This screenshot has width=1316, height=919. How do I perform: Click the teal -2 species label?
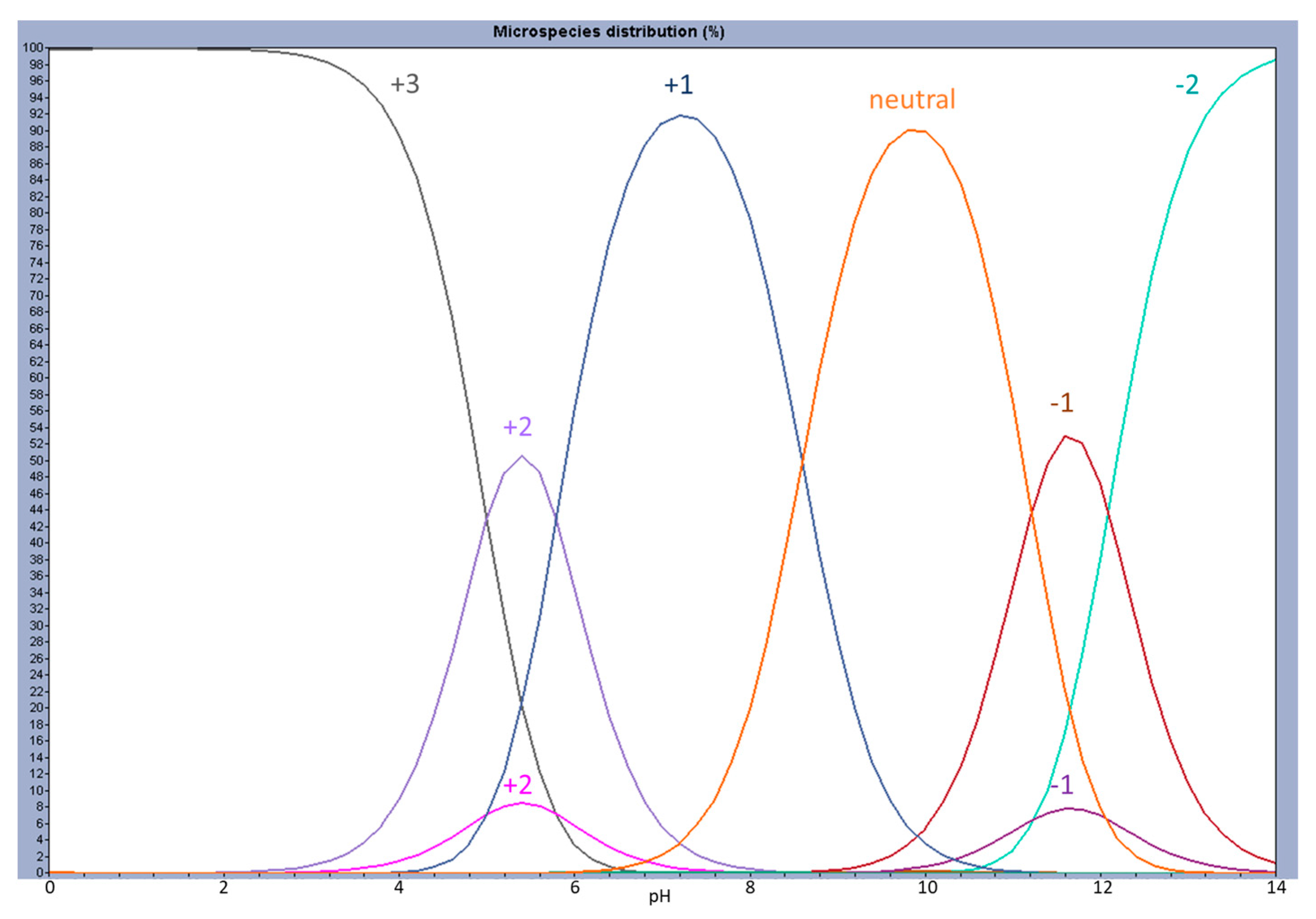click(1186, 85)
